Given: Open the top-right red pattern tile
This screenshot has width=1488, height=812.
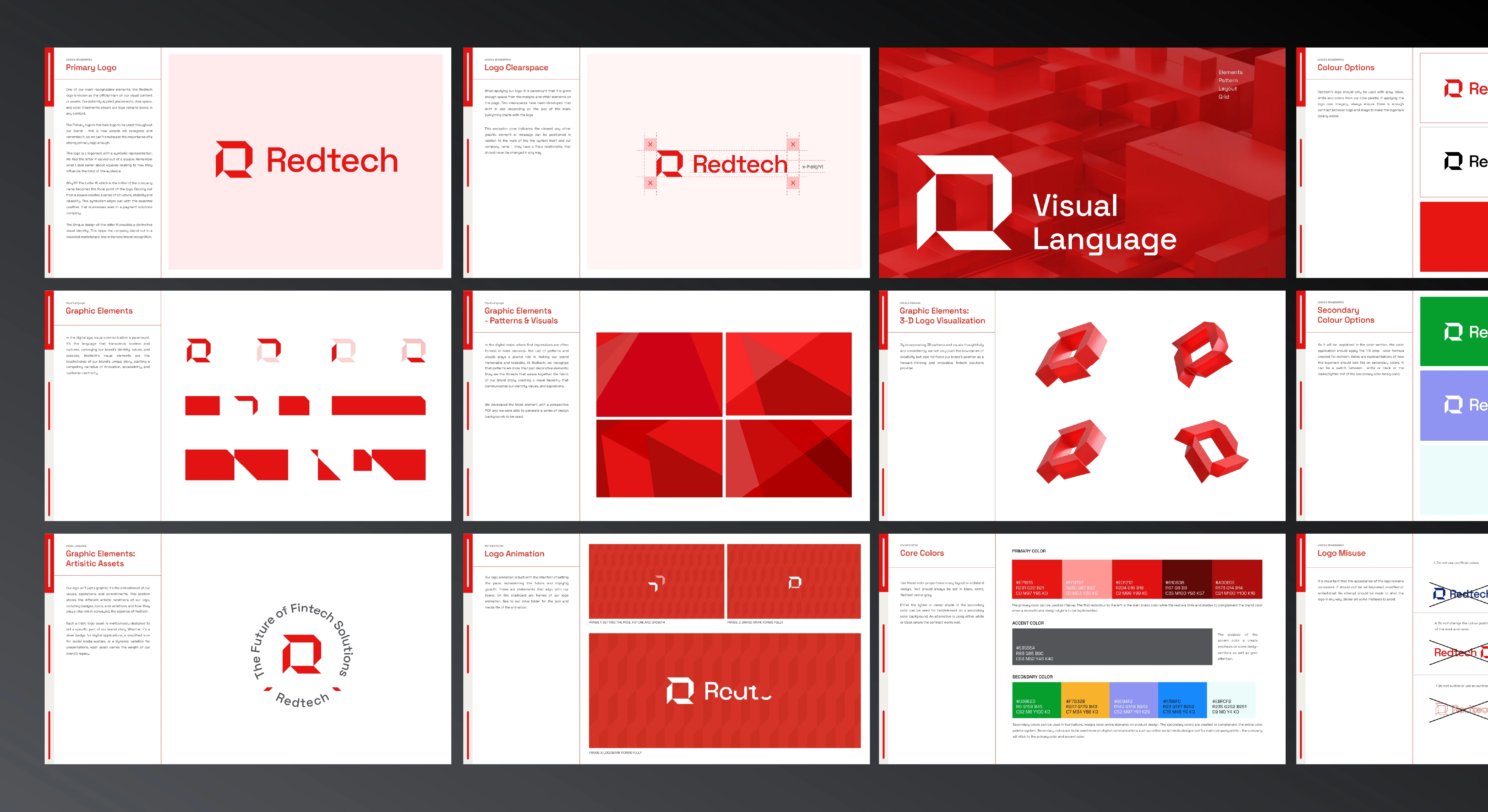Looking at the screenshot, I should pos(789,374).
